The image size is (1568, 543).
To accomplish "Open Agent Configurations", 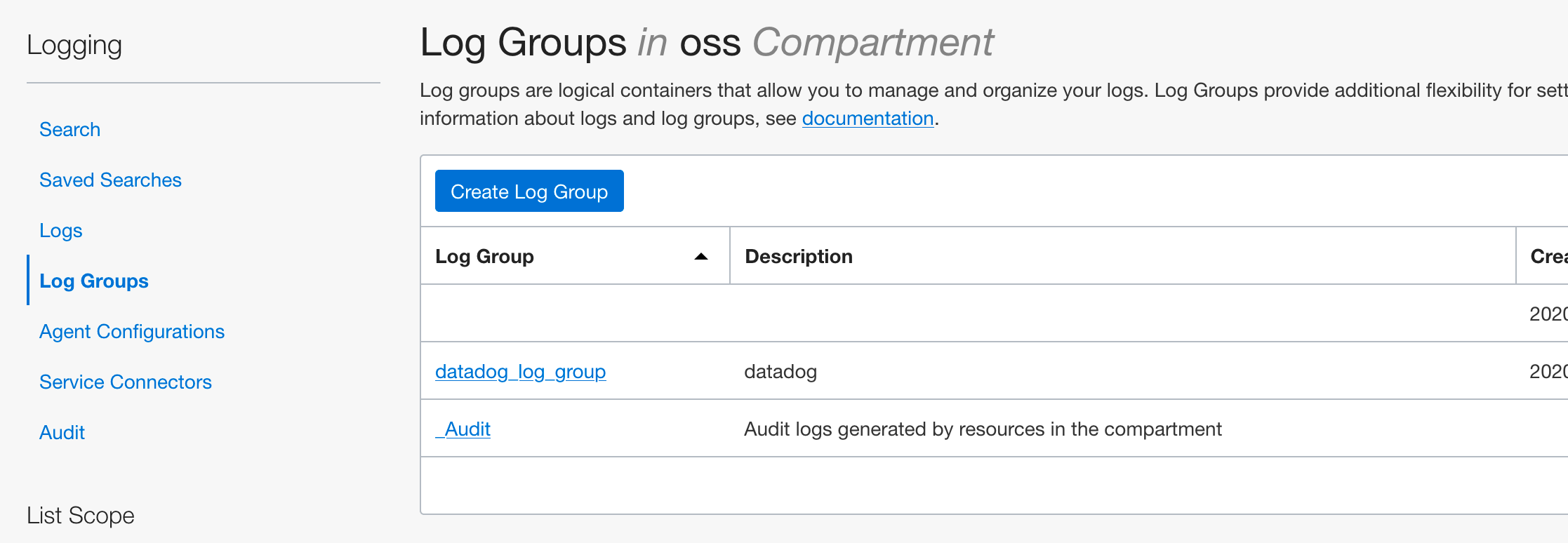I will coord(132,332).
